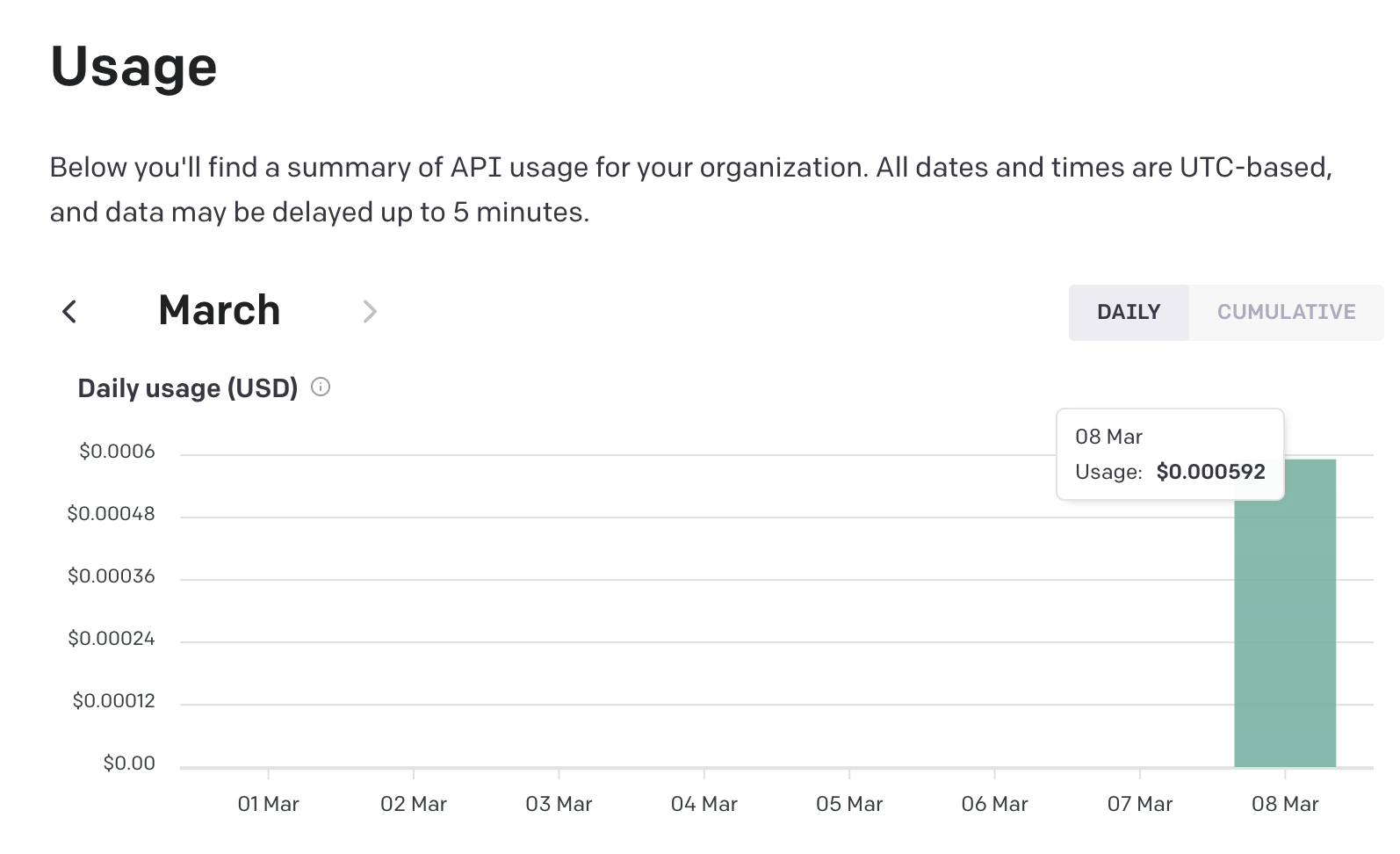Image resolution: width=1400 pixels, height=854 pixels.
Task: Advance to next month with right chevron
Action: (x=370, y=311)
